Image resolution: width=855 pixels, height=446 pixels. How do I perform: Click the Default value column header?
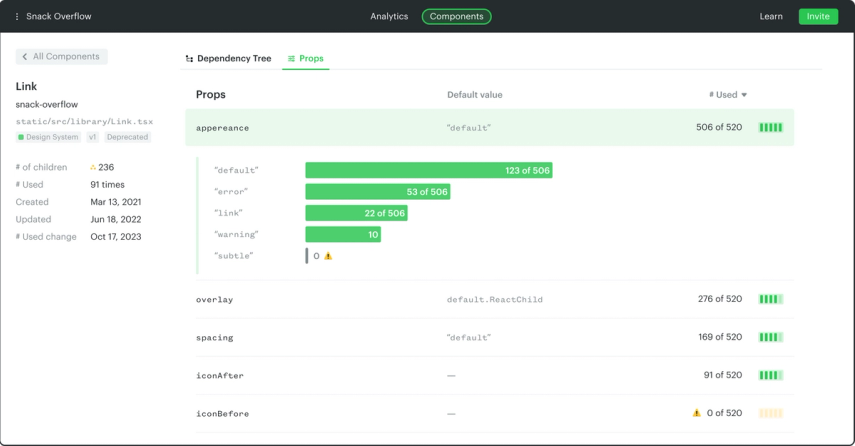(x=474, y=95)
